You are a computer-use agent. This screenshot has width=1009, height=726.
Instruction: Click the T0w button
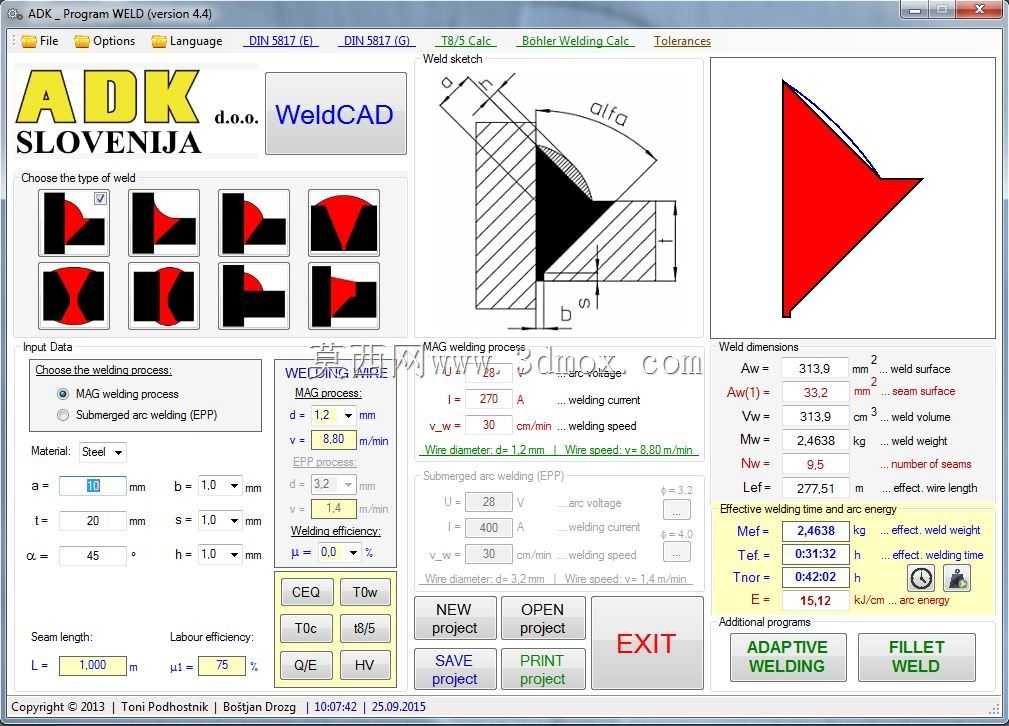(x=365, y=592)
